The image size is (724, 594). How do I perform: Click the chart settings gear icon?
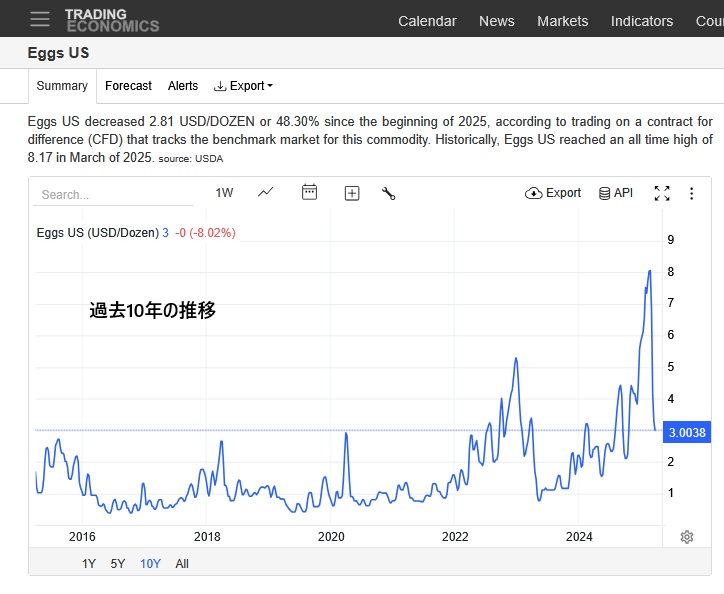tap(687, 537)
